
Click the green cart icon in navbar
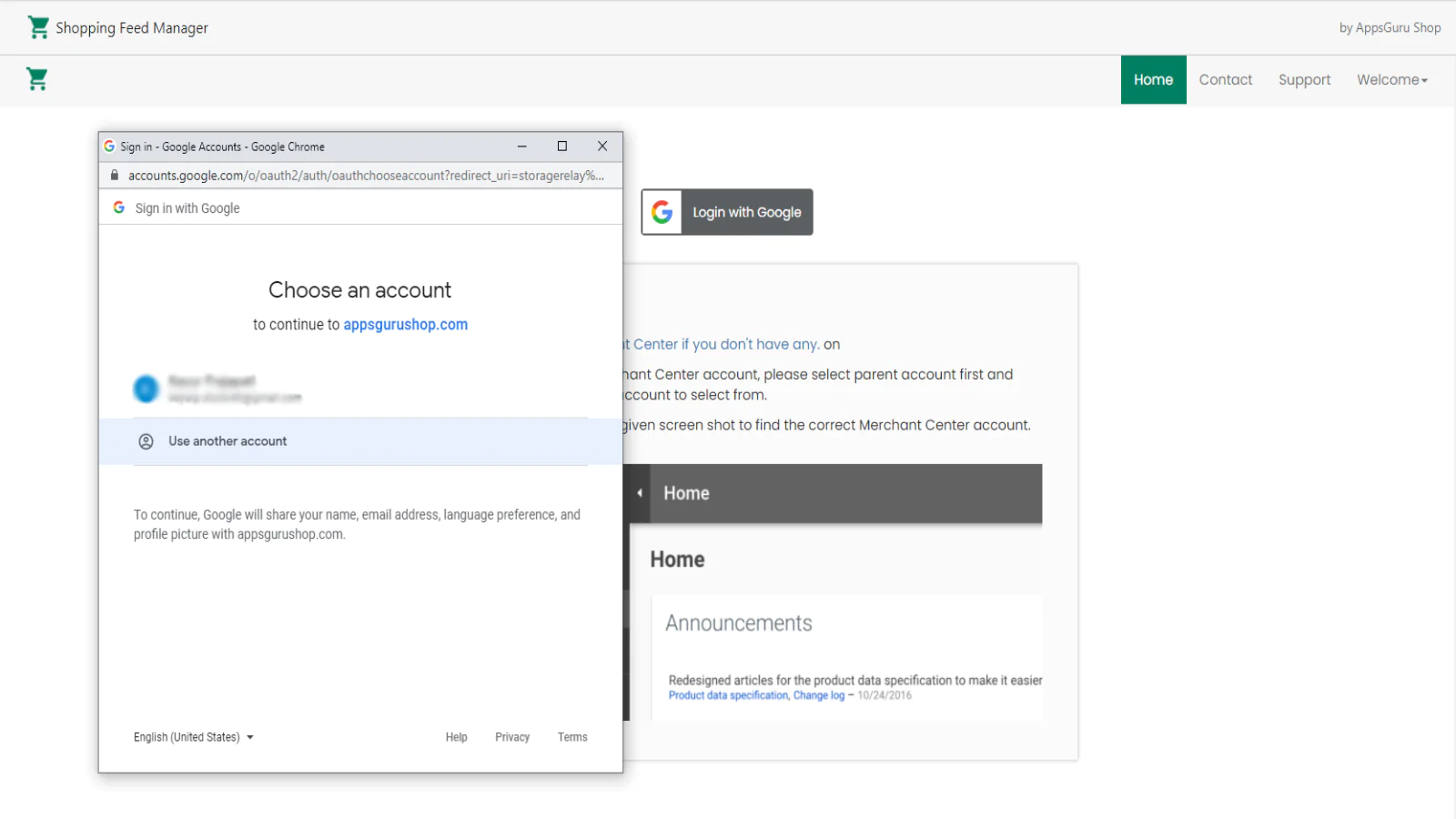tap(37, 79)
